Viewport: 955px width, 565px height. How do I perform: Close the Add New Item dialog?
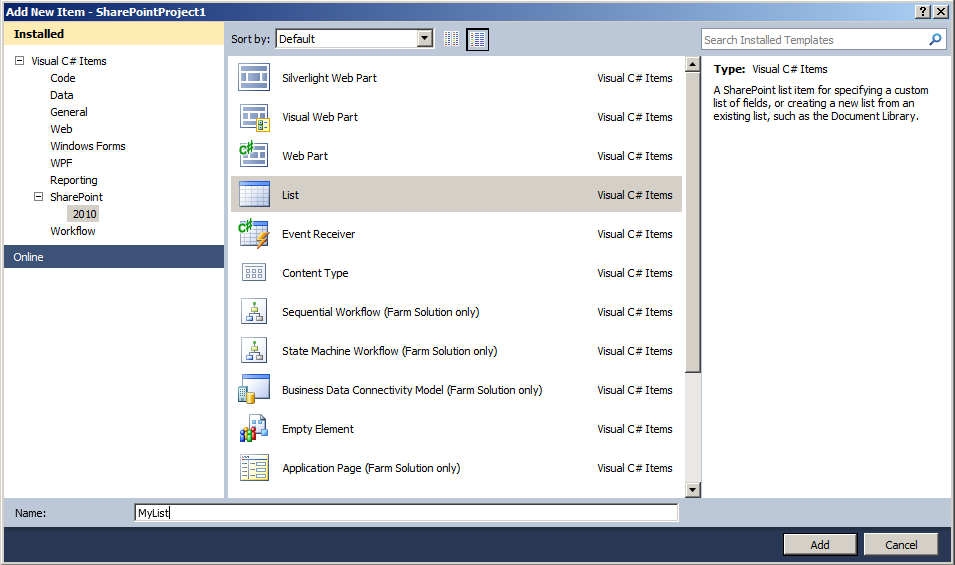941,12
